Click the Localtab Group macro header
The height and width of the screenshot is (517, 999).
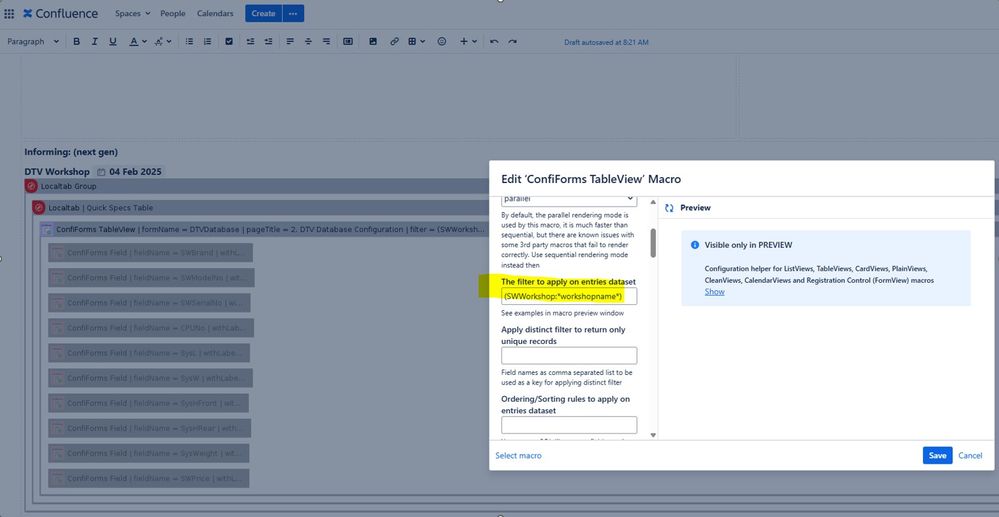coord(257,186)
